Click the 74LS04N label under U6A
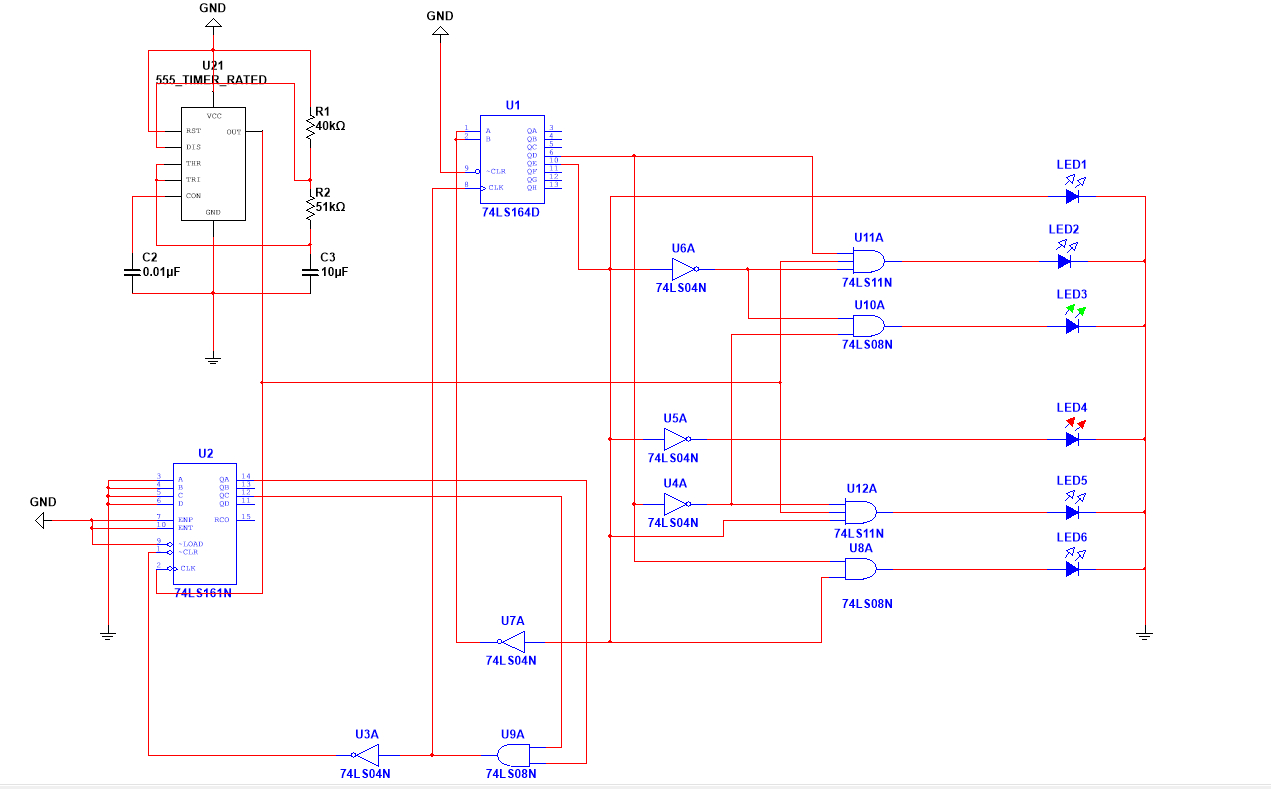Image resolution: width=1271 pixels, height=789 pixels. 681,288
